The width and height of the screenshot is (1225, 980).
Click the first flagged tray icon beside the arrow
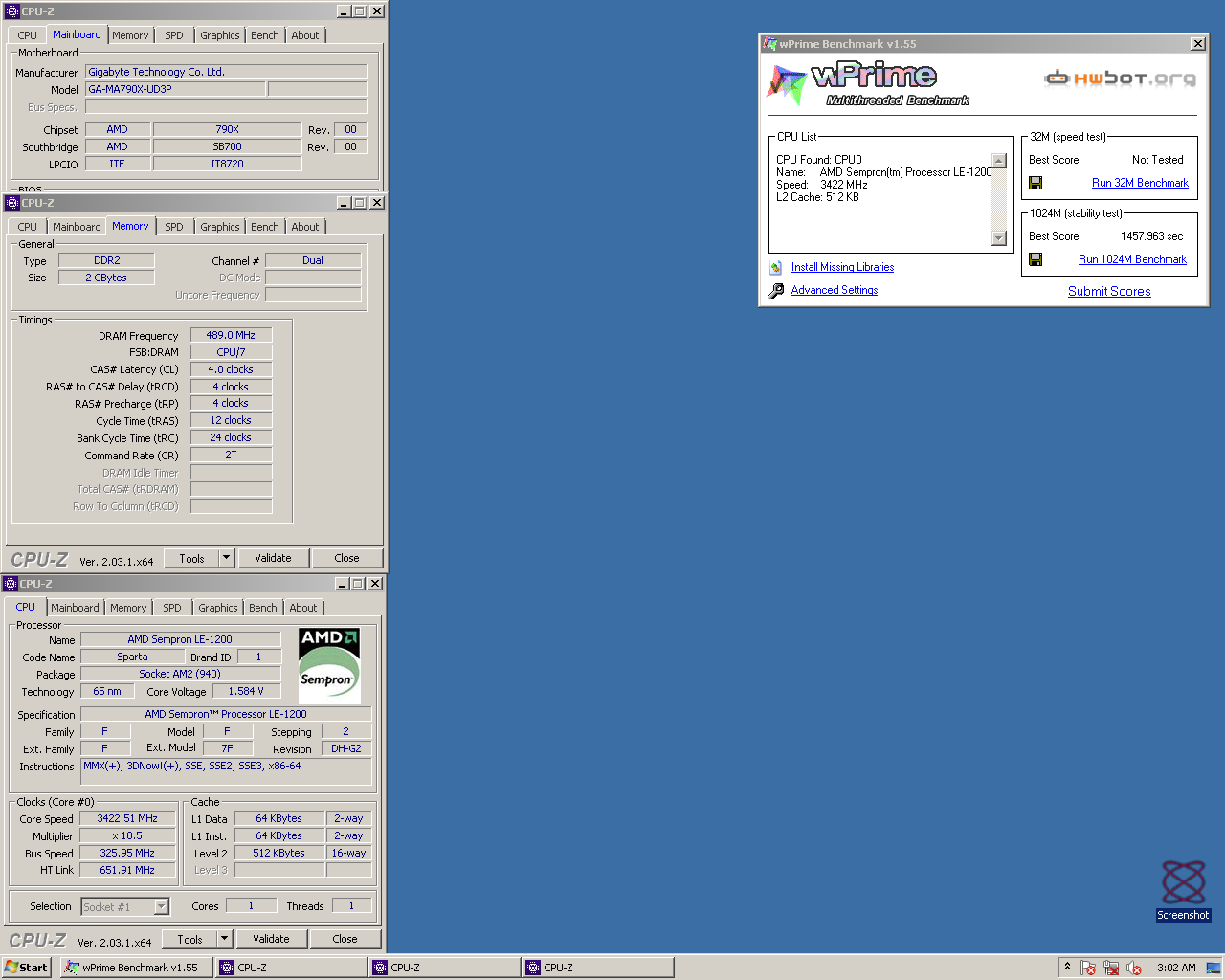click(1087, 968)
